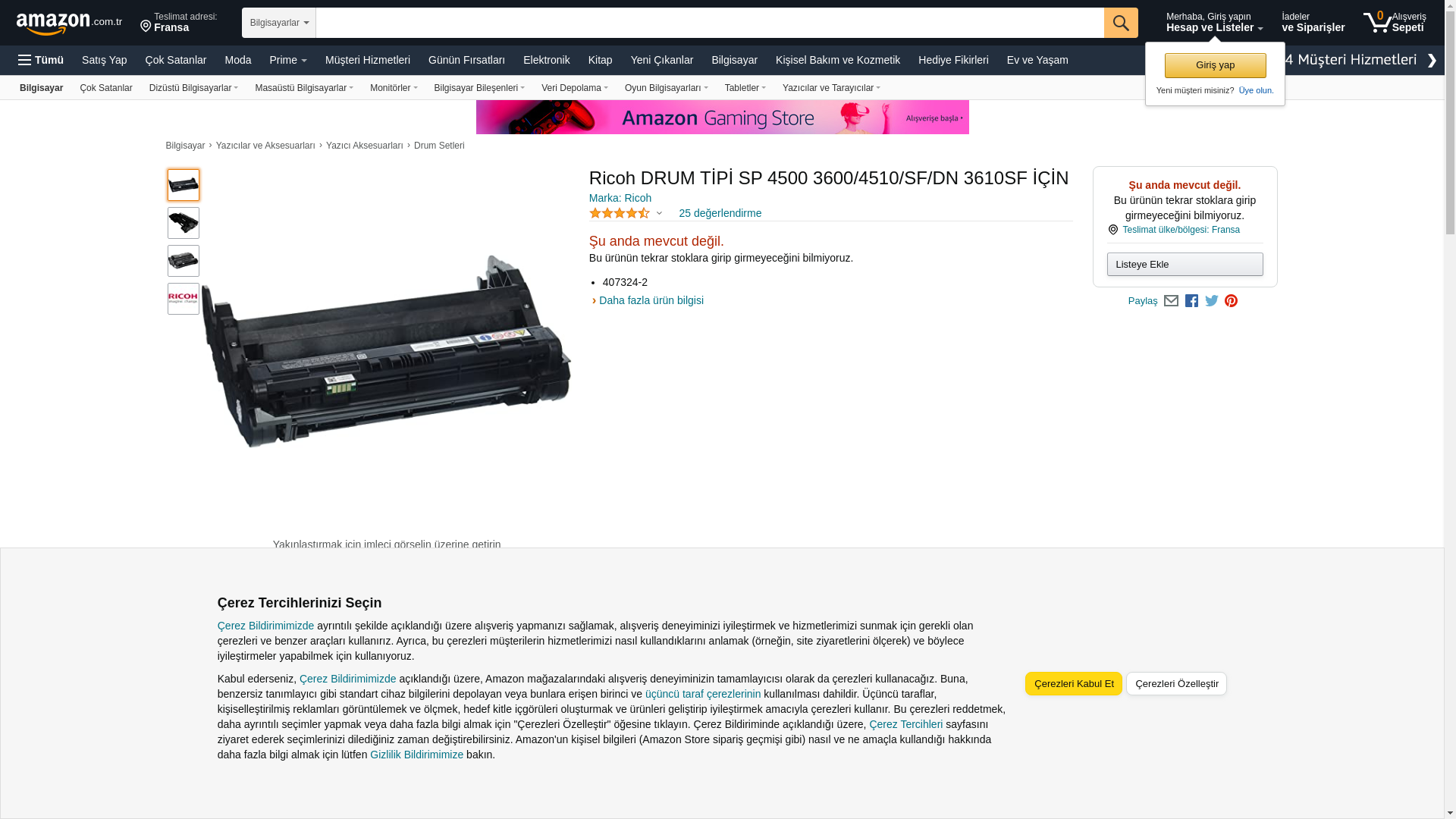Share product on Facebook icon

(x=1191, y=301)
